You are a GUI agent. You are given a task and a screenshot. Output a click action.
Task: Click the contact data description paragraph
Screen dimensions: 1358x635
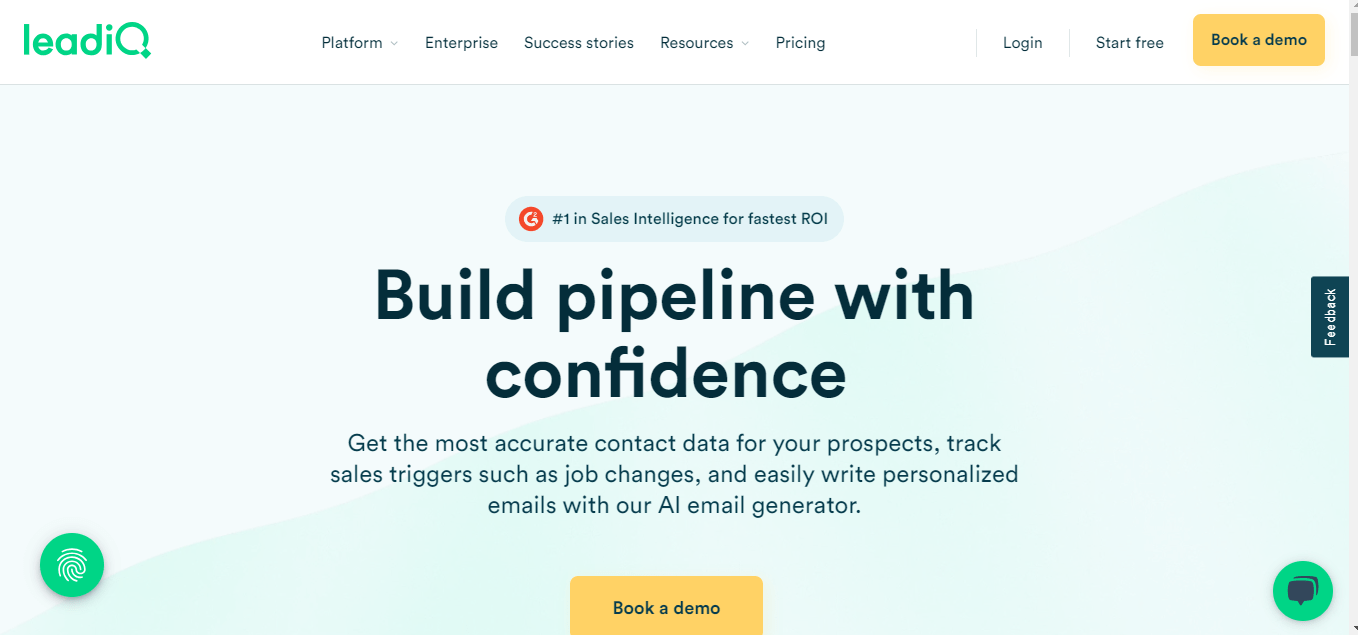pyautogui.click(x=674, y=474)
